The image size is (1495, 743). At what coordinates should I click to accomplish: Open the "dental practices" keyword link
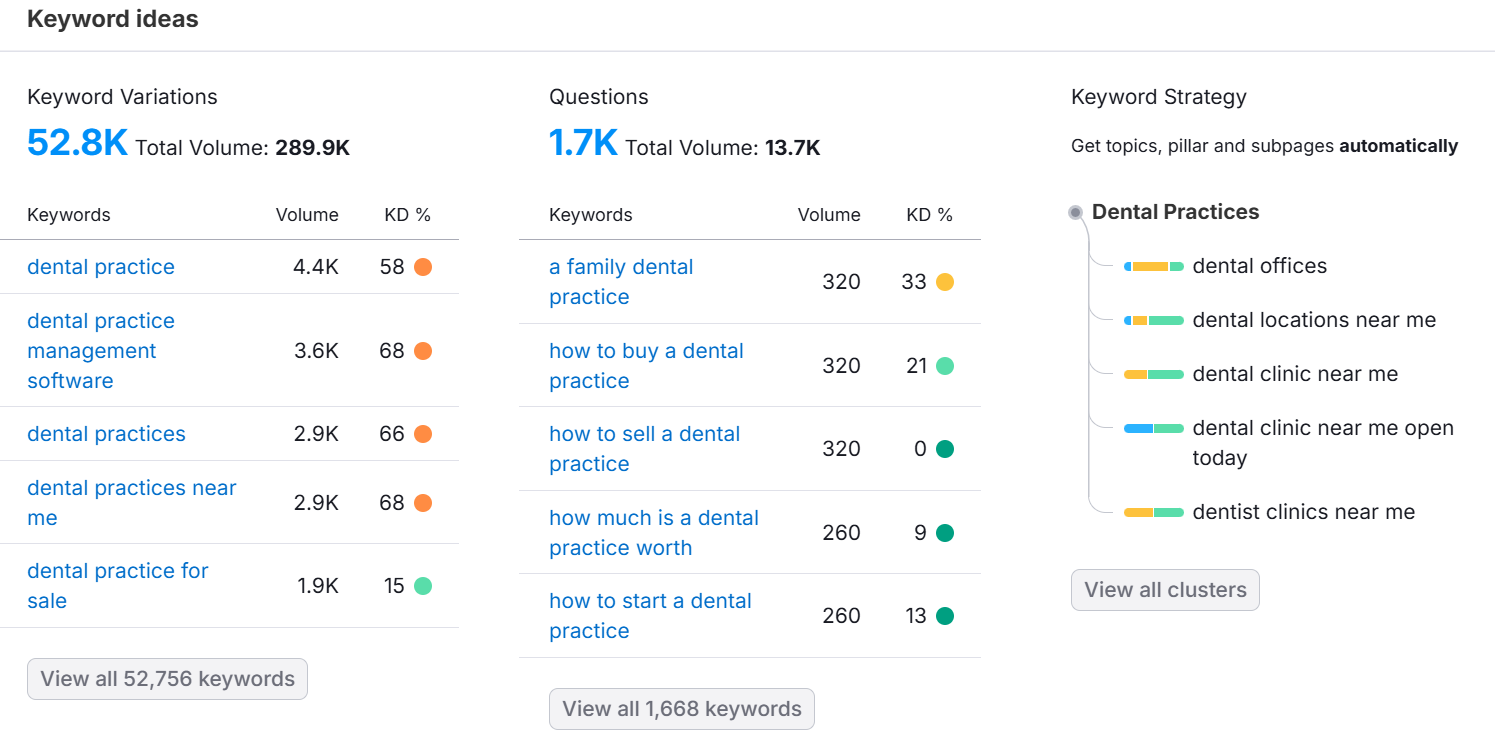(x=106, y=434)
